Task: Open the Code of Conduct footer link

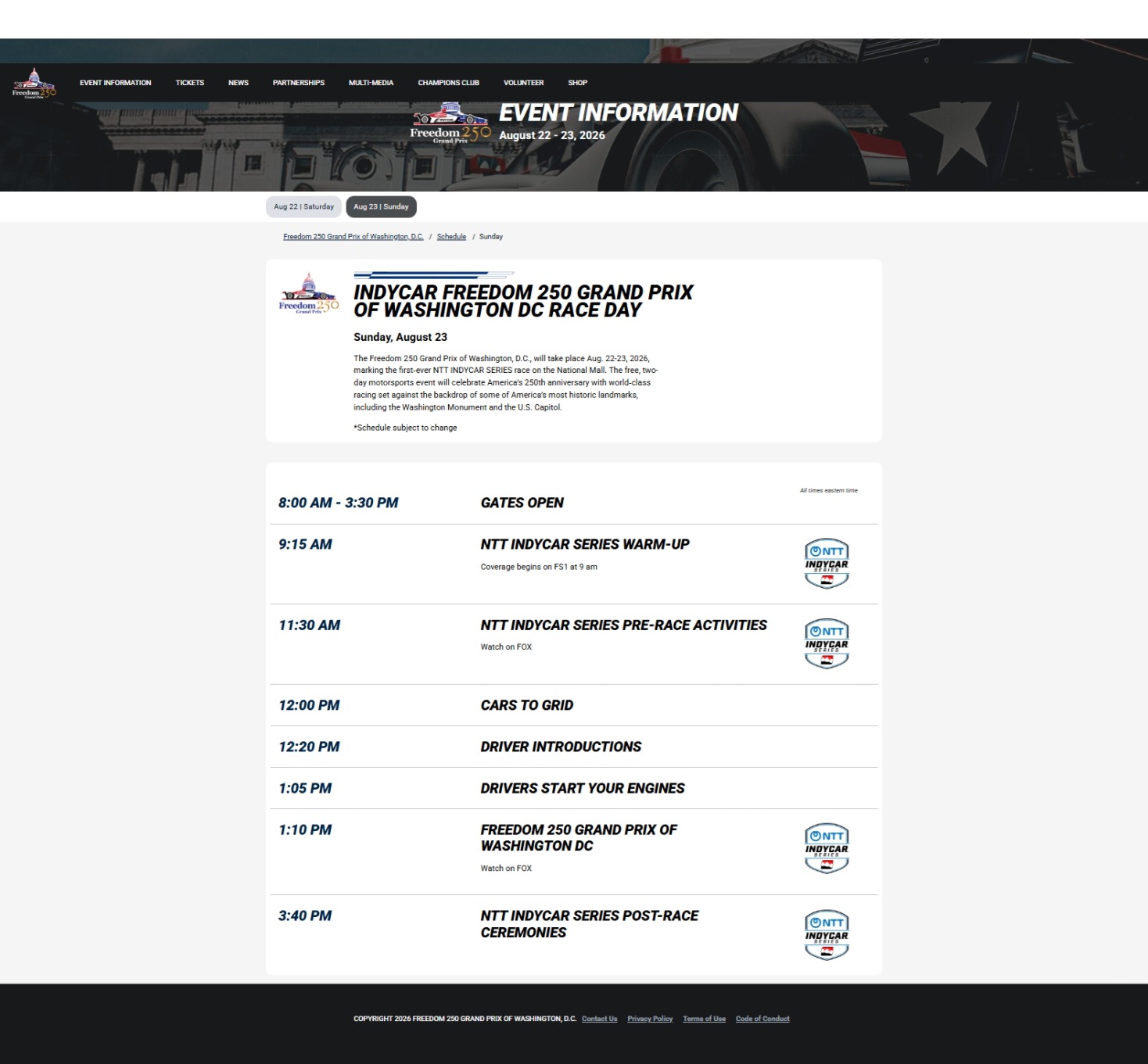Action: pyautogui.click(x=762, y=1019)
